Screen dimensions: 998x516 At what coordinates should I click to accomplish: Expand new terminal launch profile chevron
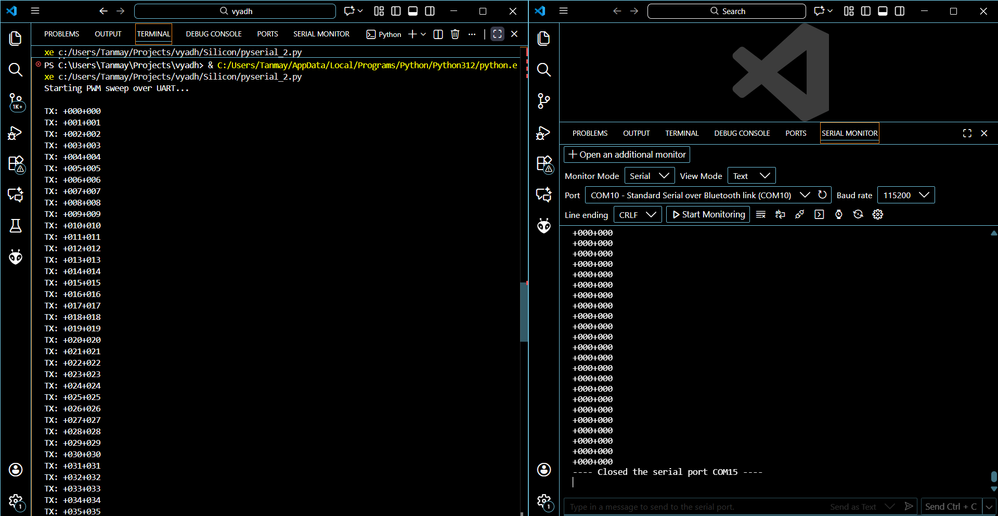pos(423,34)
